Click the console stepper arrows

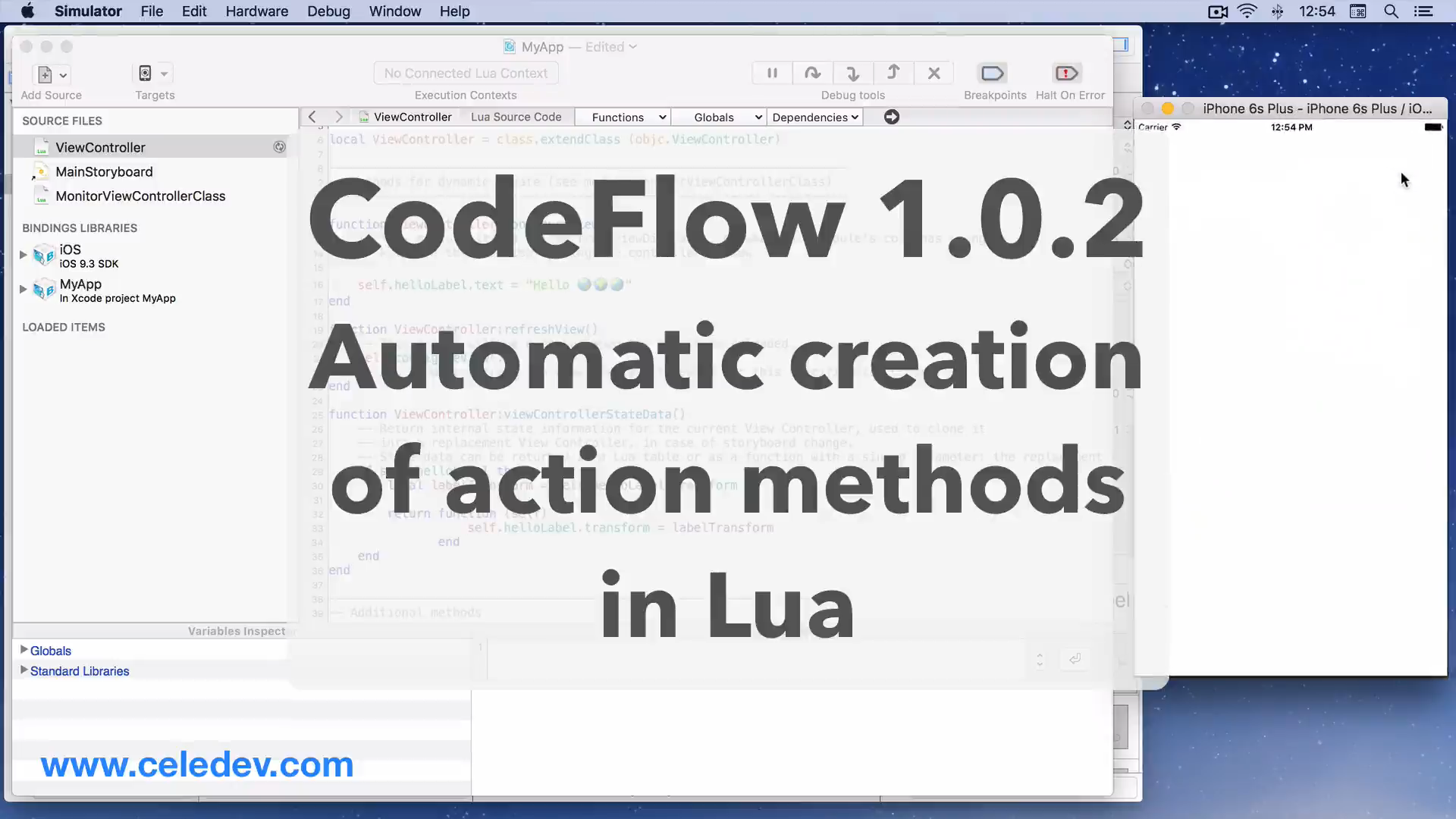tap(1040, 660)
